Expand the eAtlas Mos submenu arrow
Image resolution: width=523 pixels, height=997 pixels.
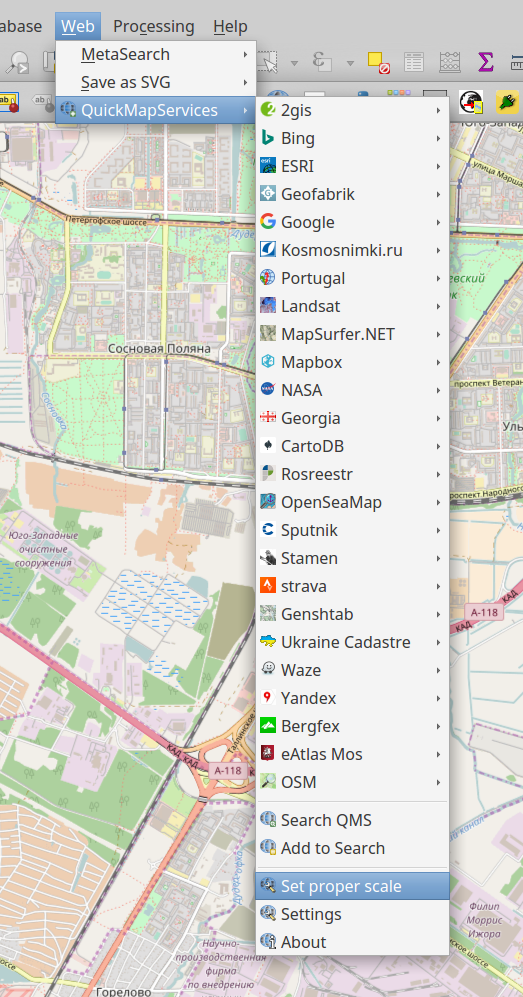click(438, 754)
